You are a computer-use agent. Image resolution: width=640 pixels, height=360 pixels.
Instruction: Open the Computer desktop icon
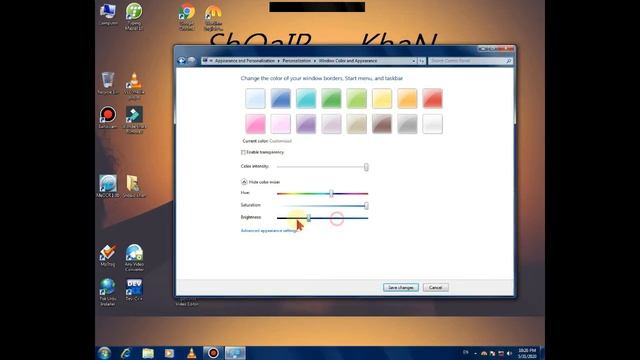click(x=108, y=15)
